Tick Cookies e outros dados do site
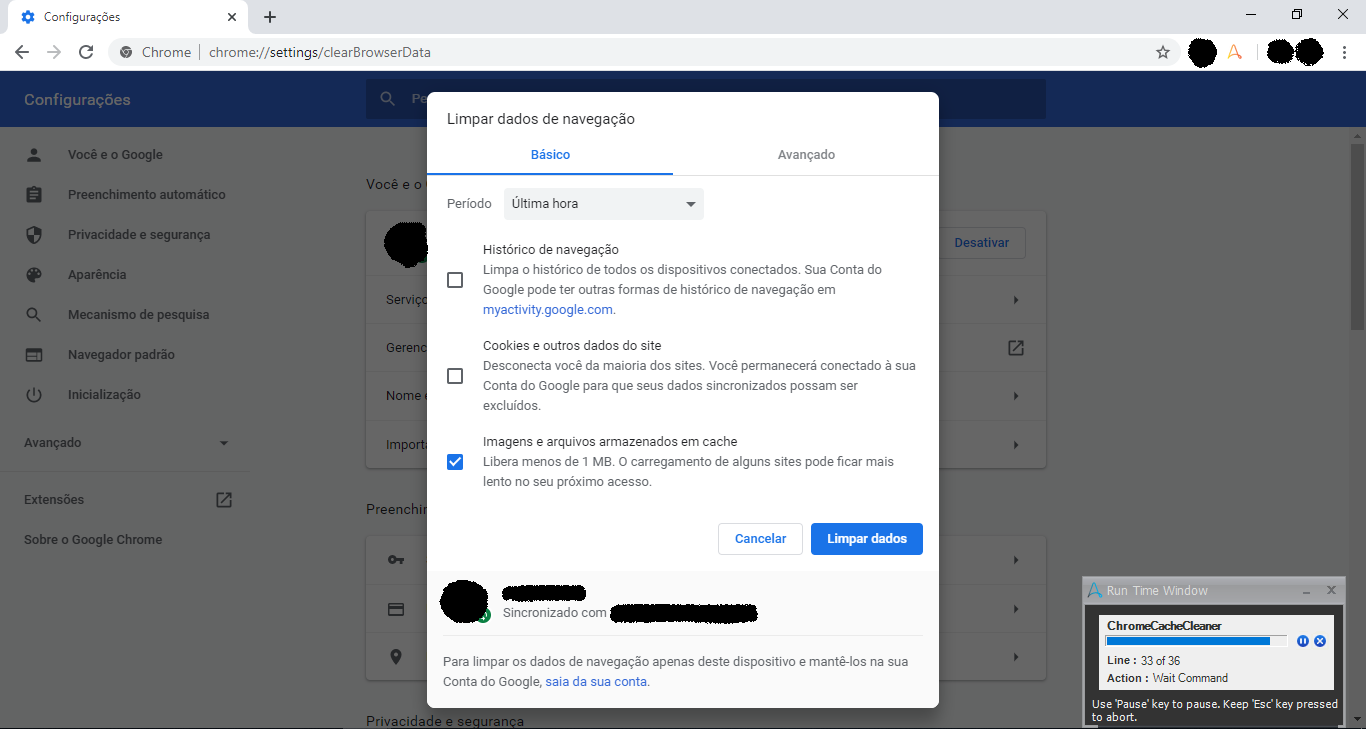Viewport: 1366px width, 729px height. point(455,376)
